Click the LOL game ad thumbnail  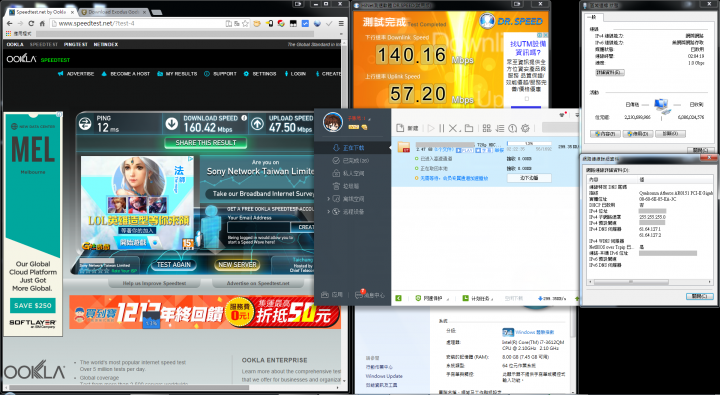tap(137, 203)
